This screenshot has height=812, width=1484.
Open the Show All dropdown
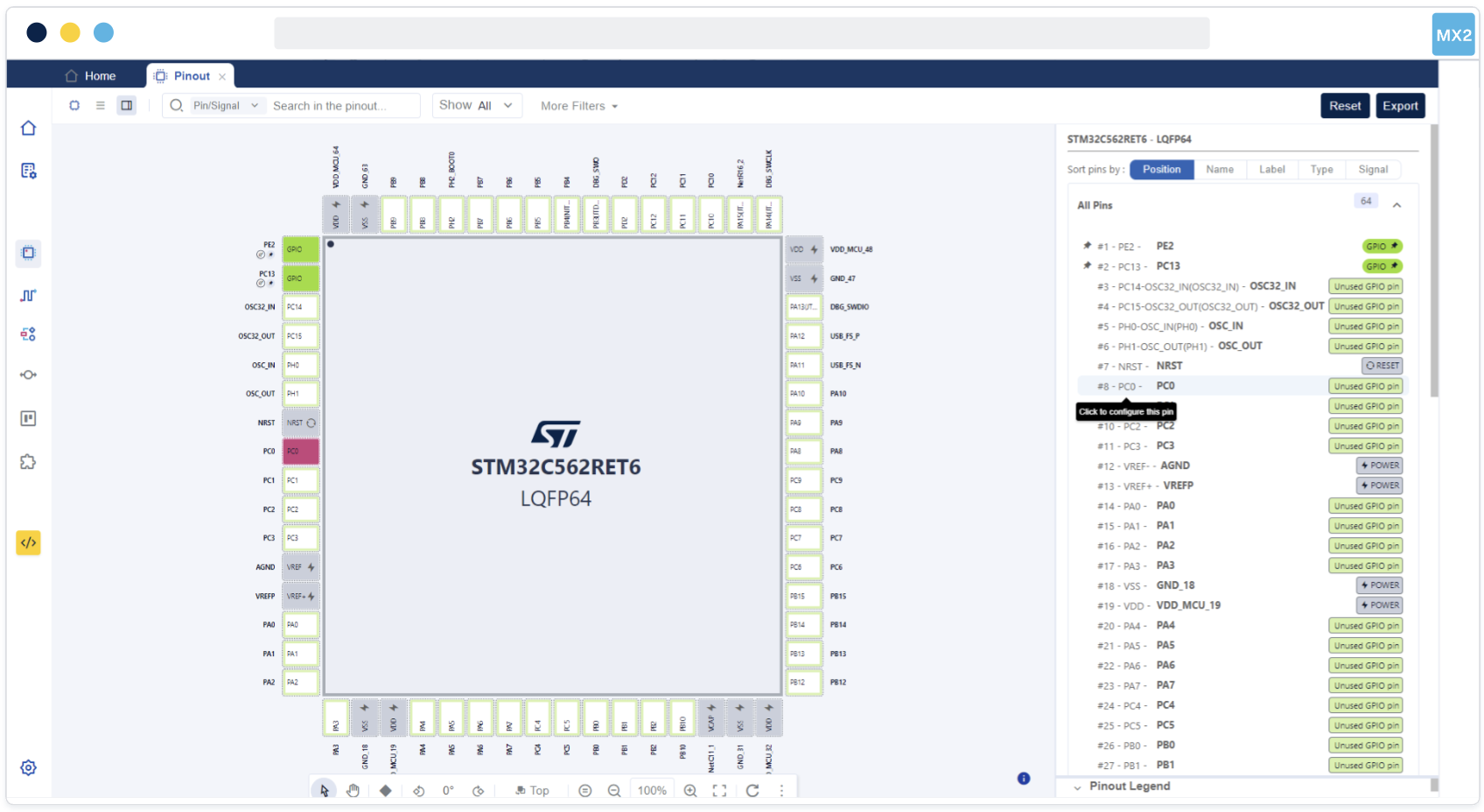click(x=476, y=106)
